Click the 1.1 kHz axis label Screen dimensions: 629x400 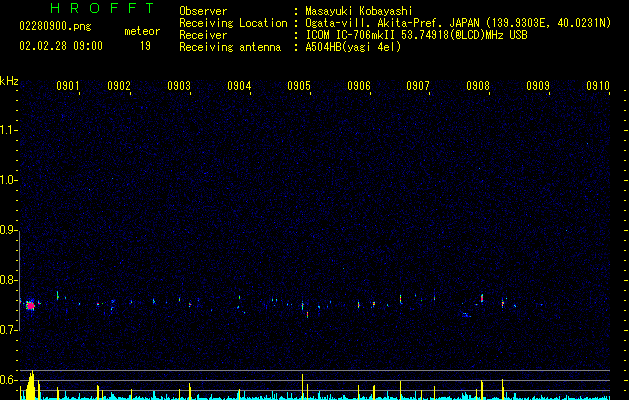click(x=8, y=130)
